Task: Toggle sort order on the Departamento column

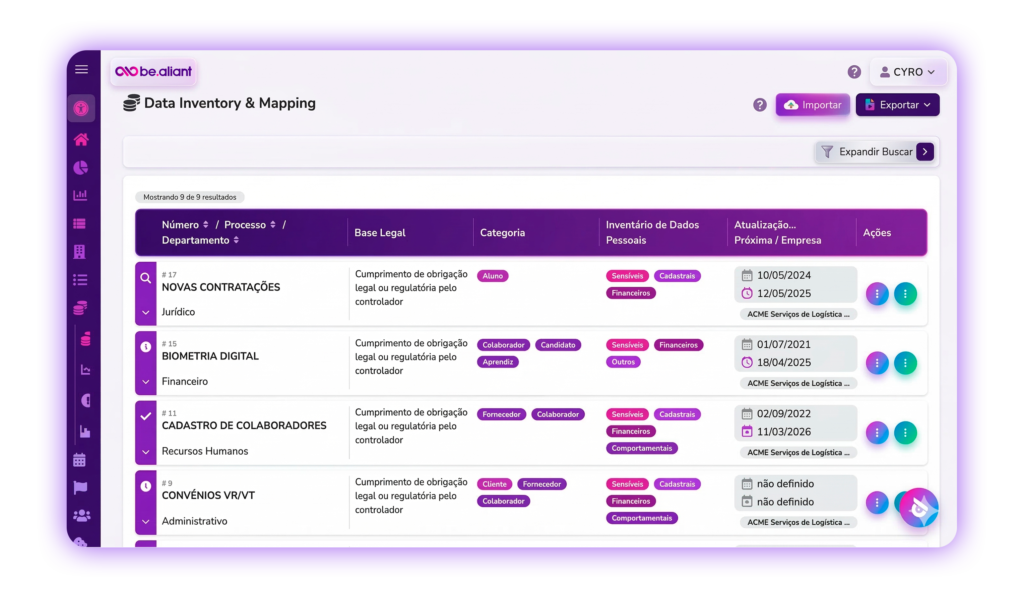Action: pyautogui.click(x=238, y=241)
